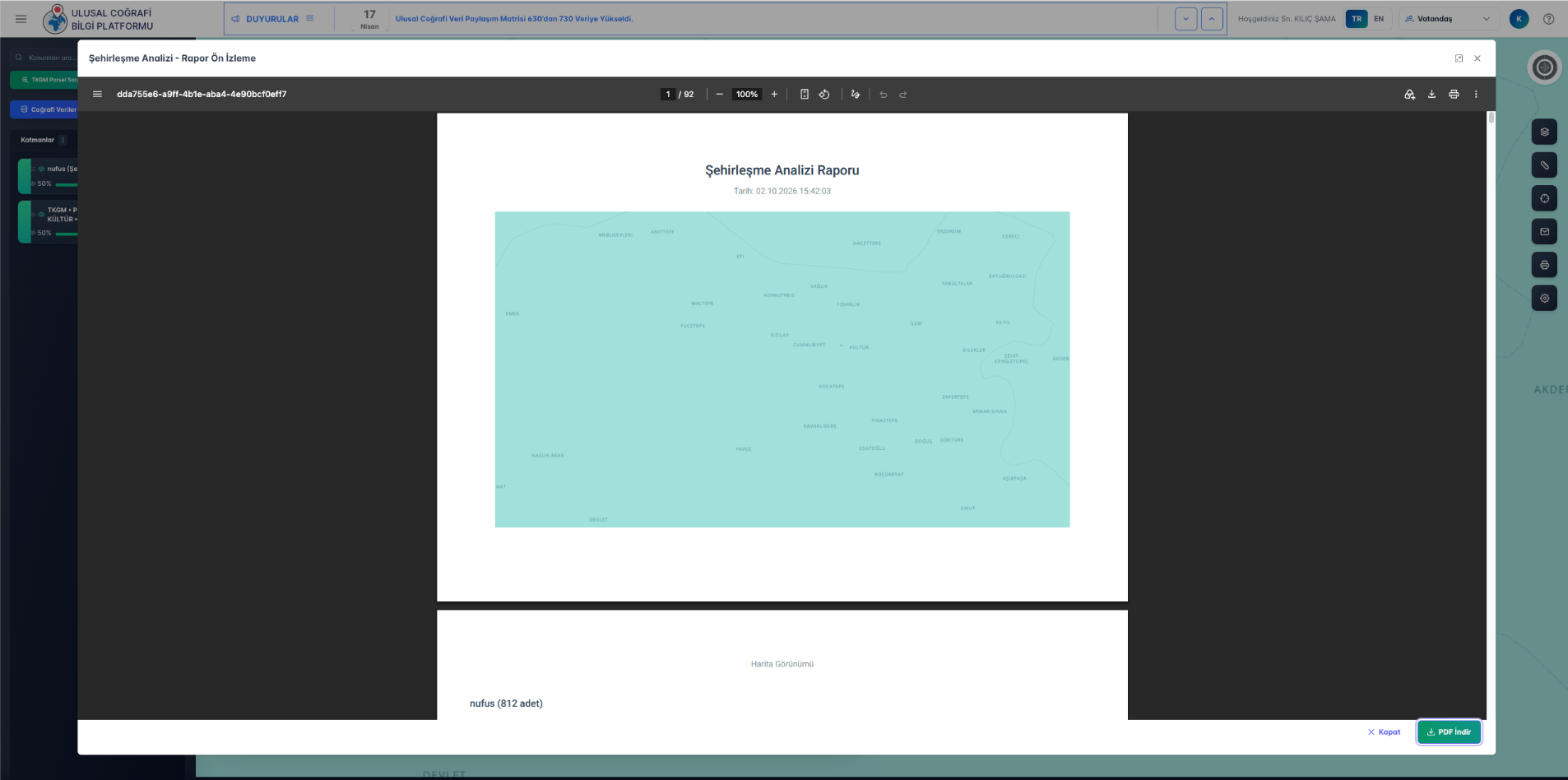Toggle visibility of TKGM layer
Image resolution: width=1568 pixels, height=780 pixels.
click(x=41, y=214)
